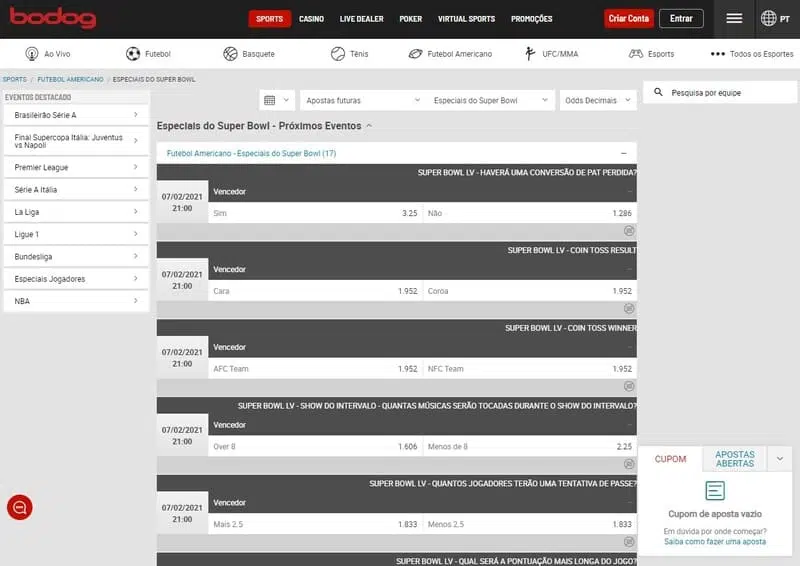Screen dimensions: 800x566
Task: Collapse the Futebol Americano section with minus
Action: (624, 153)
